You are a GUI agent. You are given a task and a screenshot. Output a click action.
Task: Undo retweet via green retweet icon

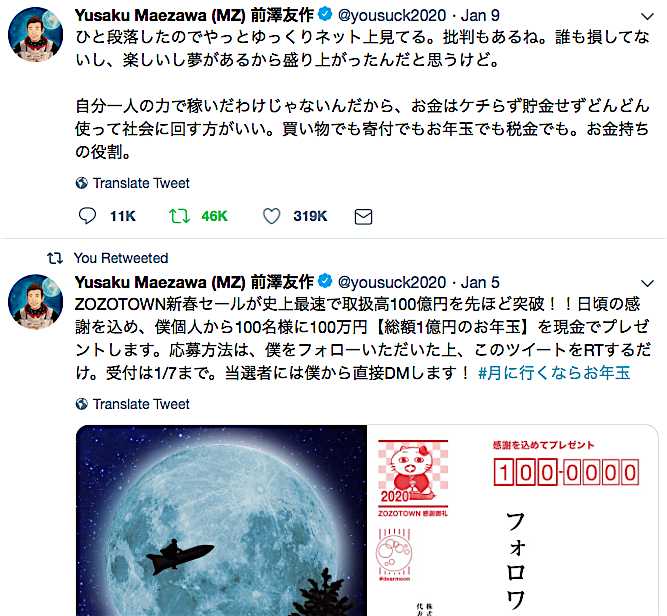[179, 216]
